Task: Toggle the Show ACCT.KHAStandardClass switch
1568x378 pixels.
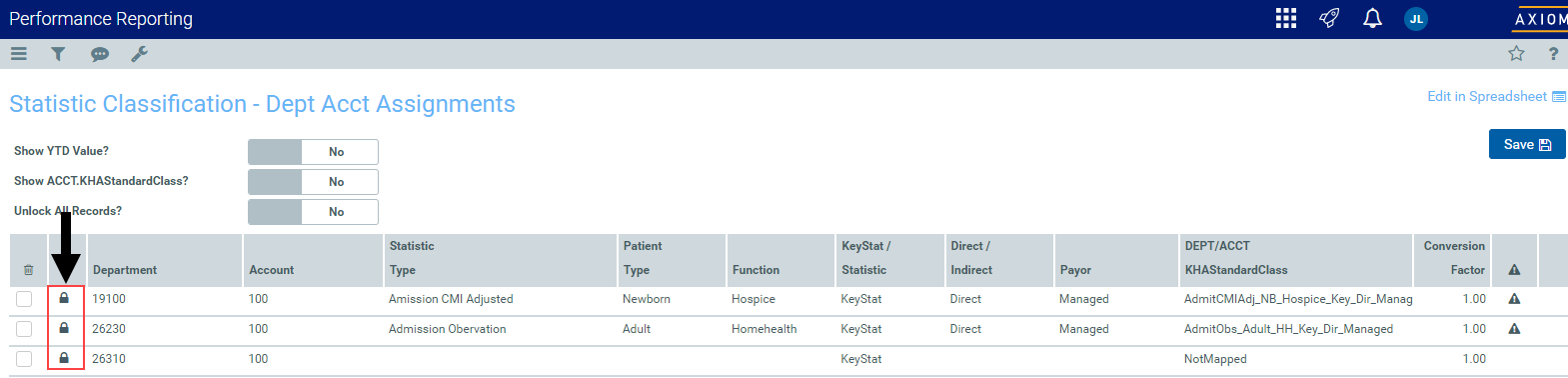Action: (313, 182)
